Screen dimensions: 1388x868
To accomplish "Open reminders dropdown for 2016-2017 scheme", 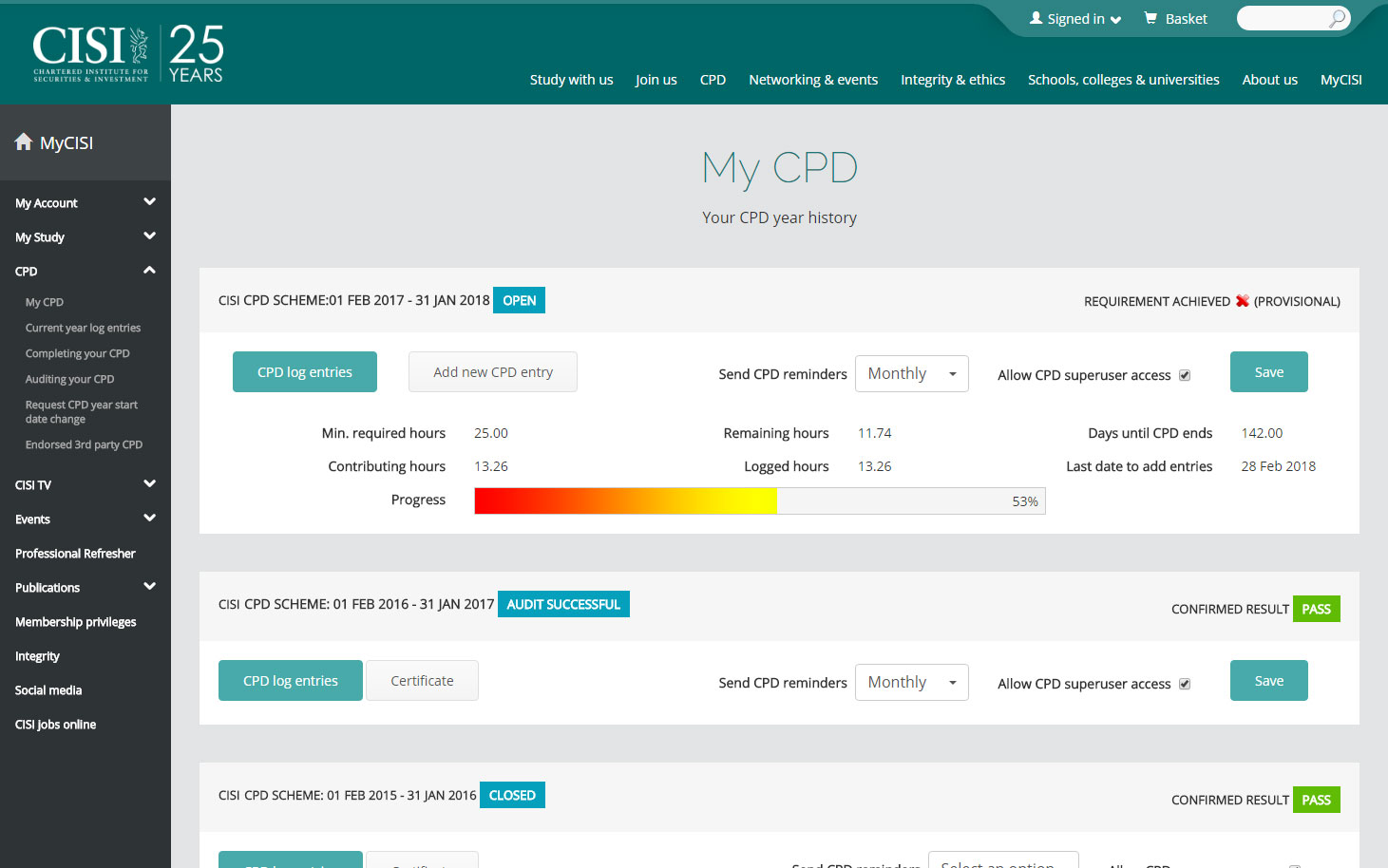I will tap(911, 682).
